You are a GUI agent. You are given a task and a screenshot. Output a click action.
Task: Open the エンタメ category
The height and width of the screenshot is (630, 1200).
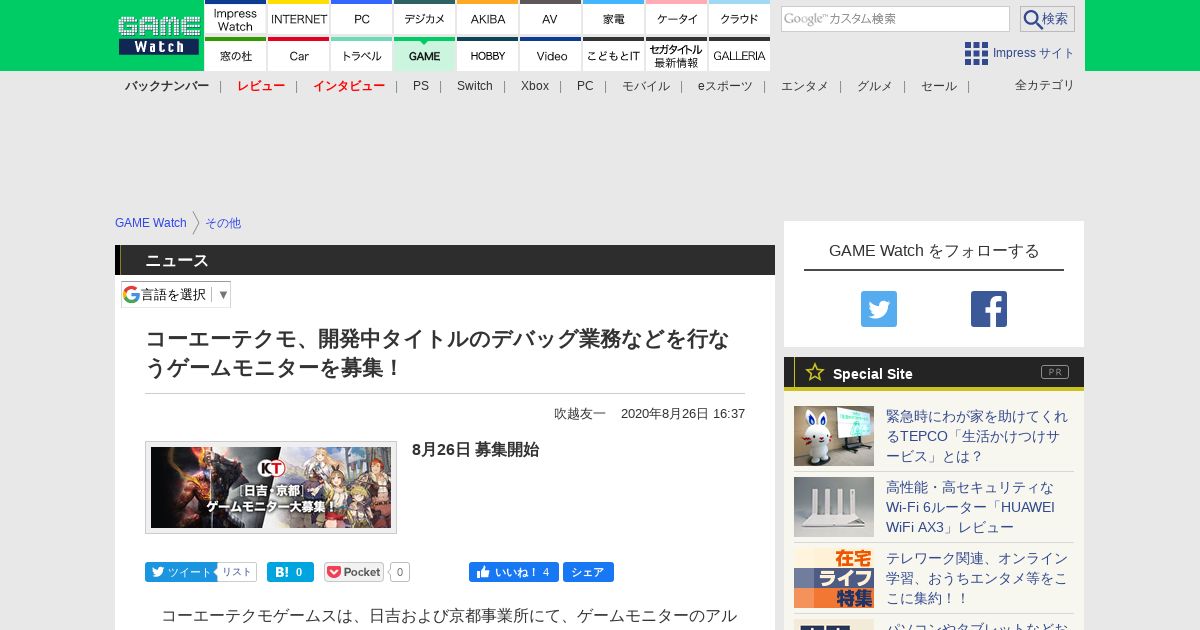805,86
